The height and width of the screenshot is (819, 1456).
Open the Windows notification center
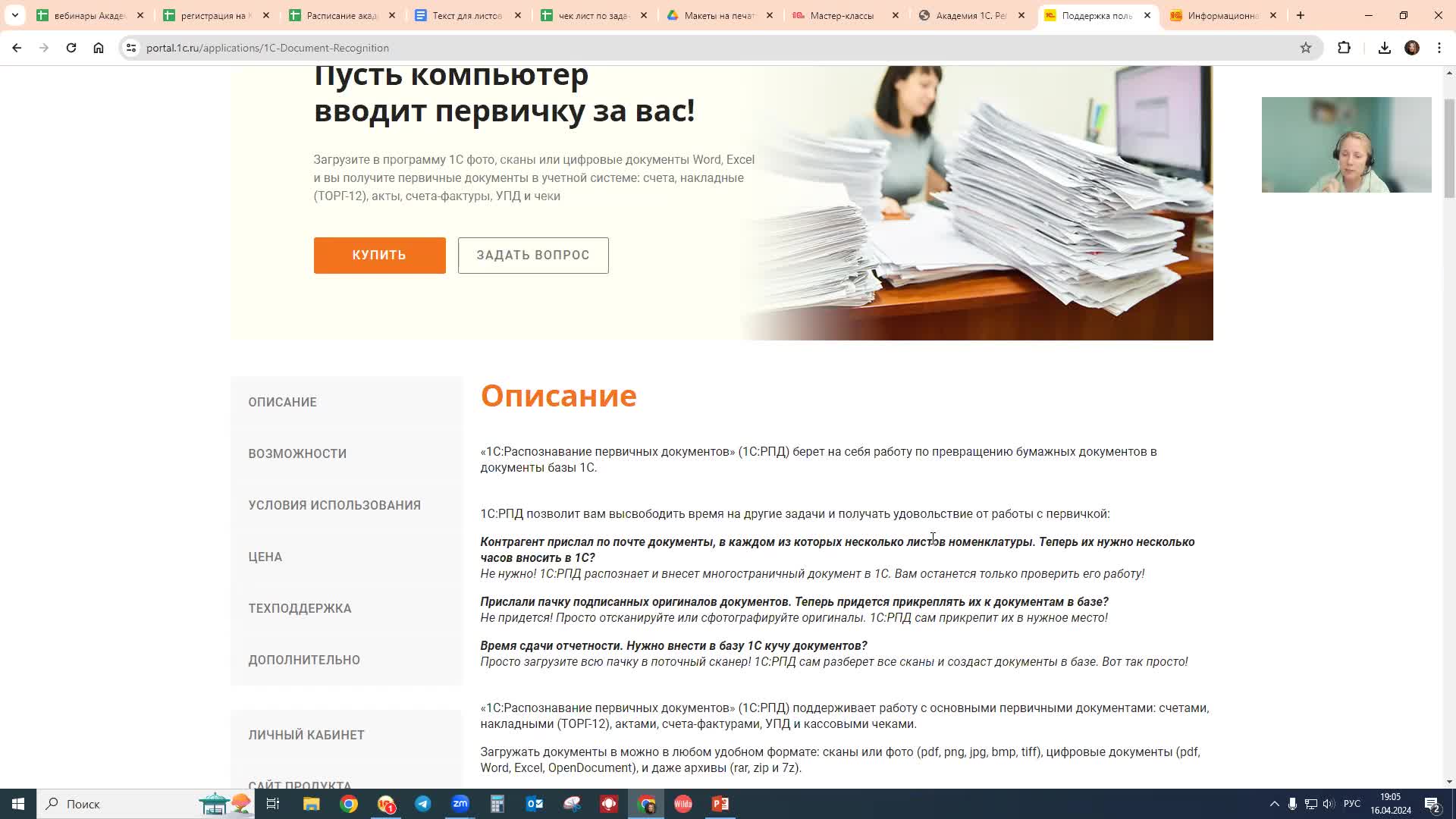[1432, 804]
